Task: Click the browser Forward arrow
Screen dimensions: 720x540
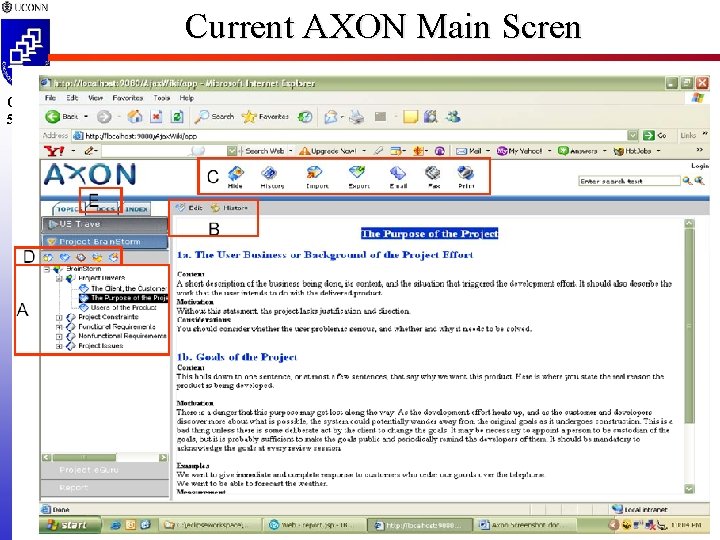Action: click(104, 117)
